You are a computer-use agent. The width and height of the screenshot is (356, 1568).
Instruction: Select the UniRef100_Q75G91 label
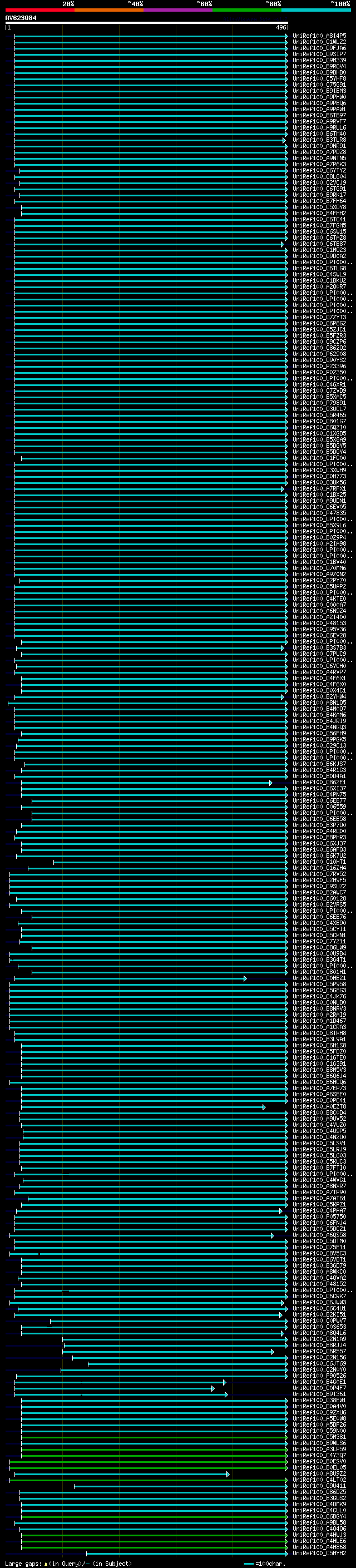tap(319, 85)
